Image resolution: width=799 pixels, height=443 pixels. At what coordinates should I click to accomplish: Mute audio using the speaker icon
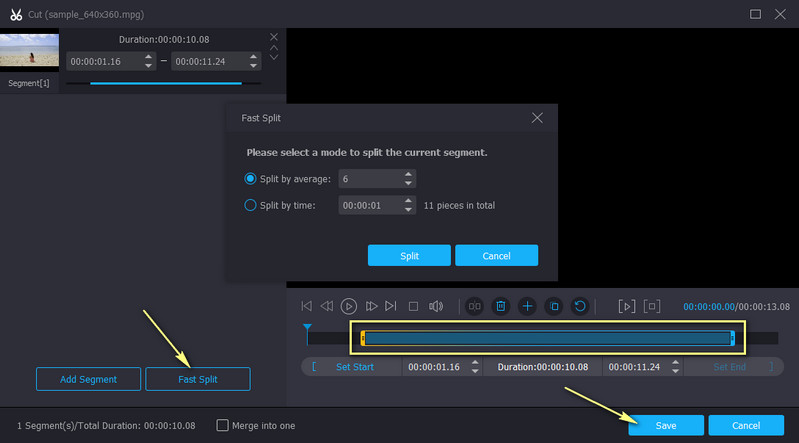[x=435, y=306]
